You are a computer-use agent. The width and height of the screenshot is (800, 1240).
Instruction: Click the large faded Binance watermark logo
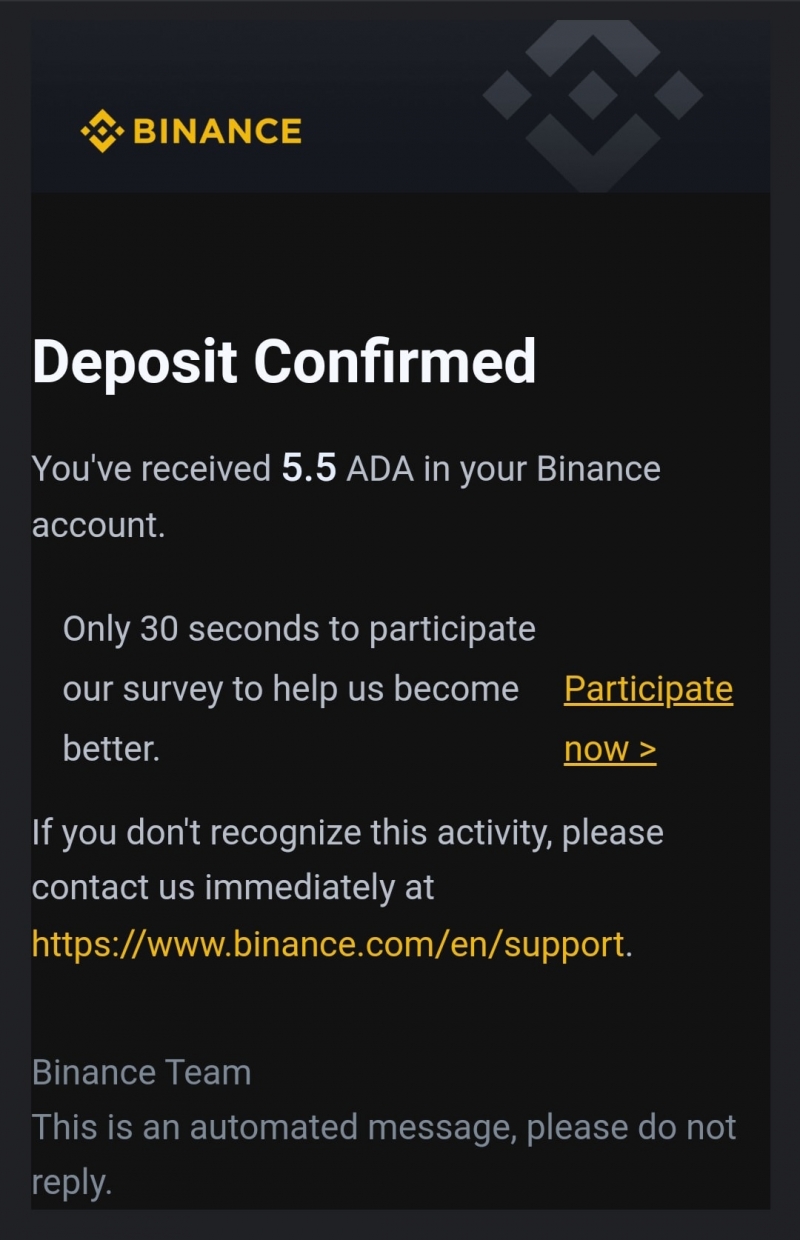point(593,98)
